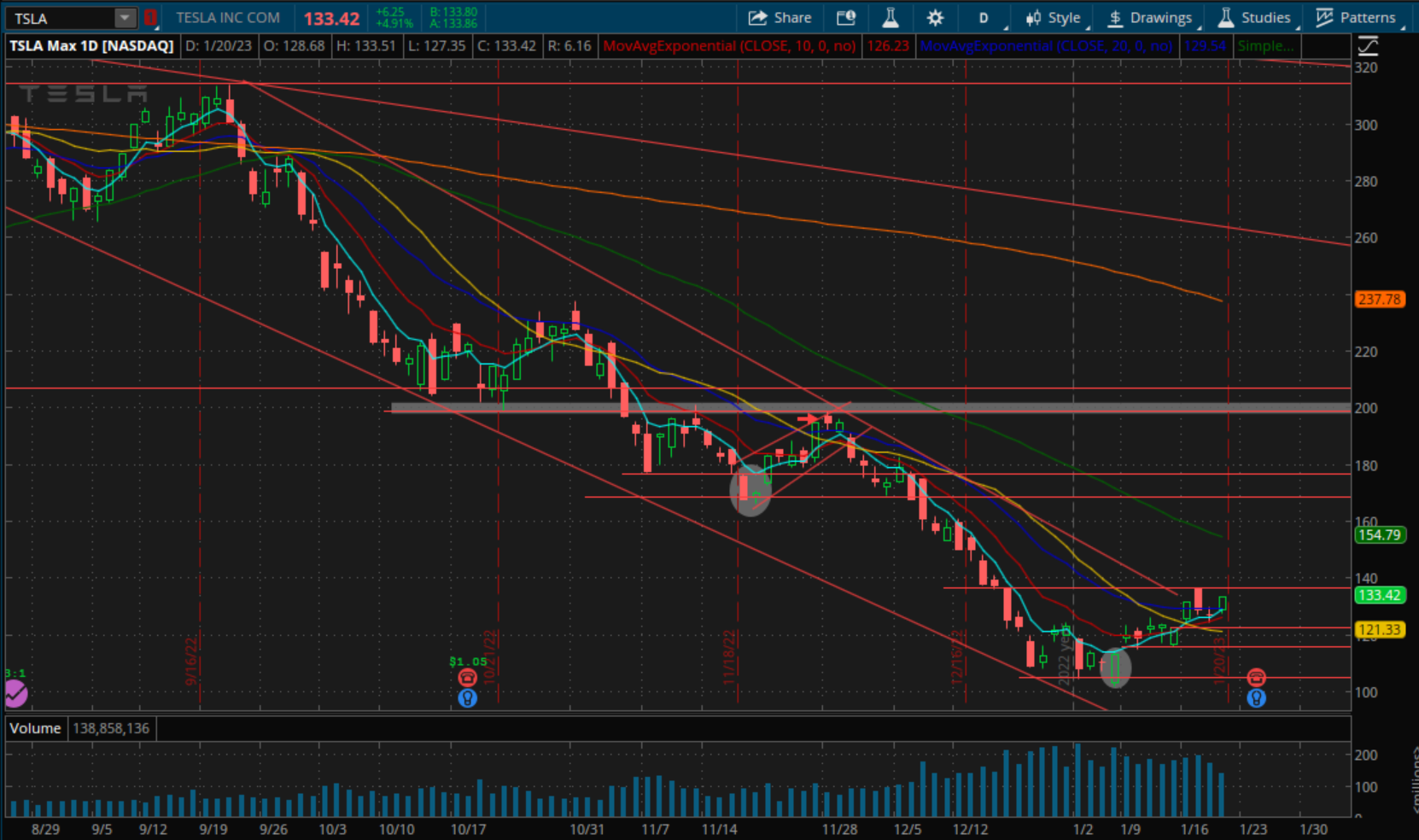Image resolution: width=1419 pixels, height=840 pixels.
Task: Select the gray ellipse drawing near 1/9 low
Action: [x=1116, y=668]
